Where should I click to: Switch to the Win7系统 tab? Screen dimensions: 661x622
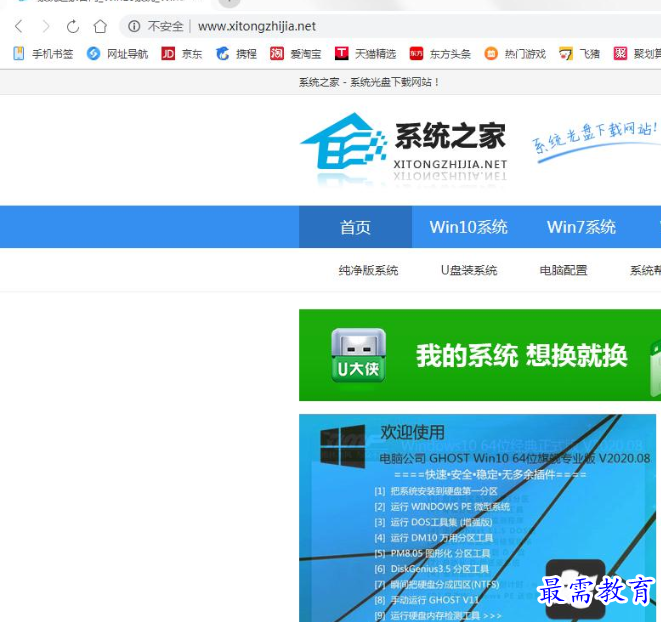(x=581, y=227)
